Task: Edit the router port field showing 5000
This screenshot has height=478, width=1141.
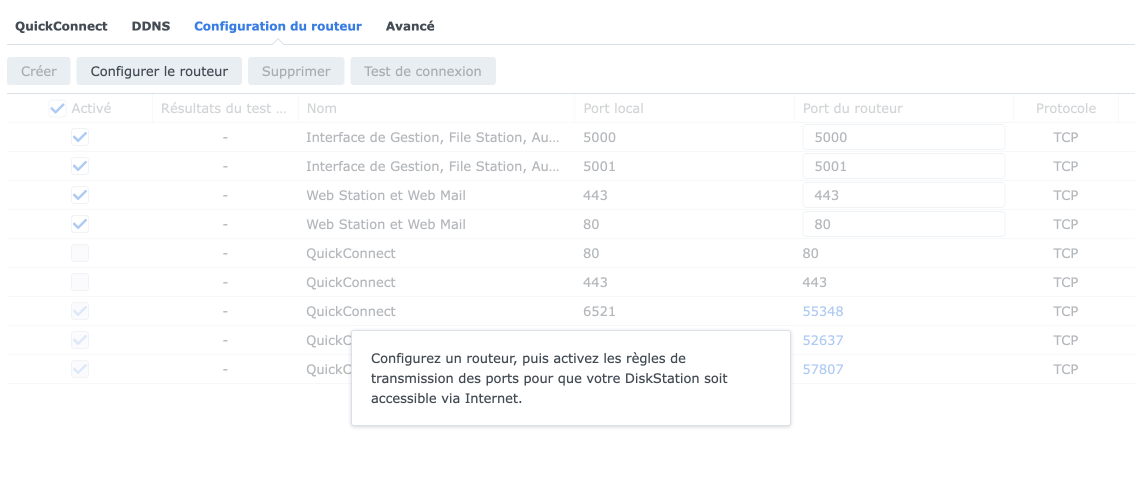Action: (903, 137)
